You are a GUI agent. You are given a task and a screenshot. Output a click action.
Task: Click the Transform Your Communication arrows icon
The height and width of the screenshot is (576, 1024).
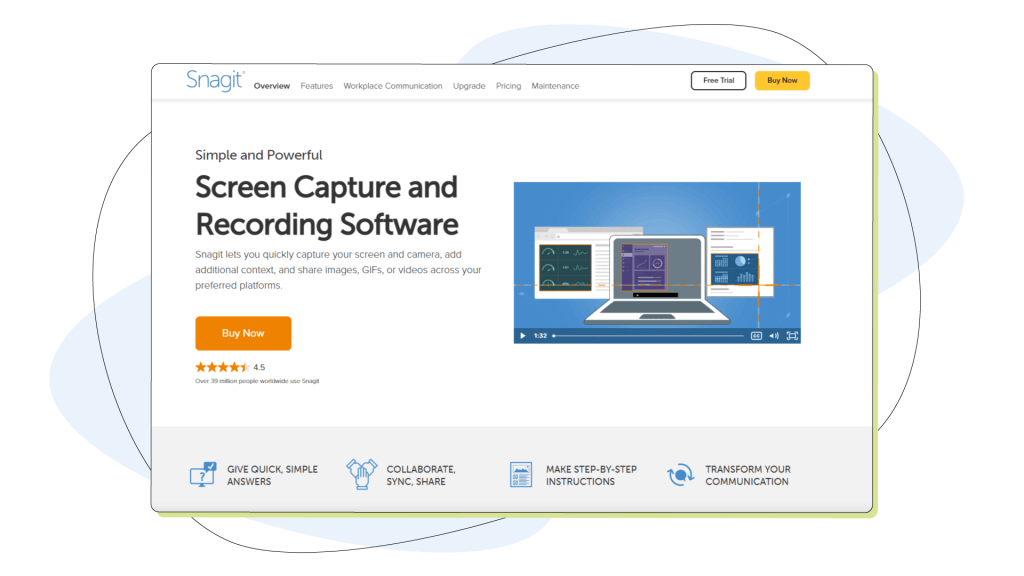680,475
